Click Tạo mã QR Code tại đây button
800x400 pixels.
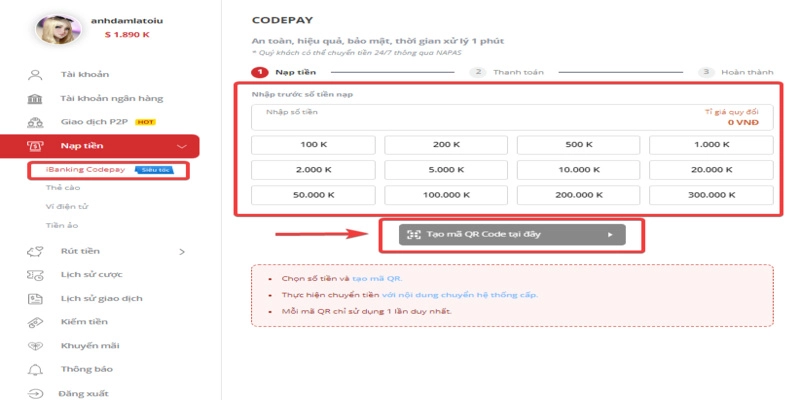click(x=512, y=235)
